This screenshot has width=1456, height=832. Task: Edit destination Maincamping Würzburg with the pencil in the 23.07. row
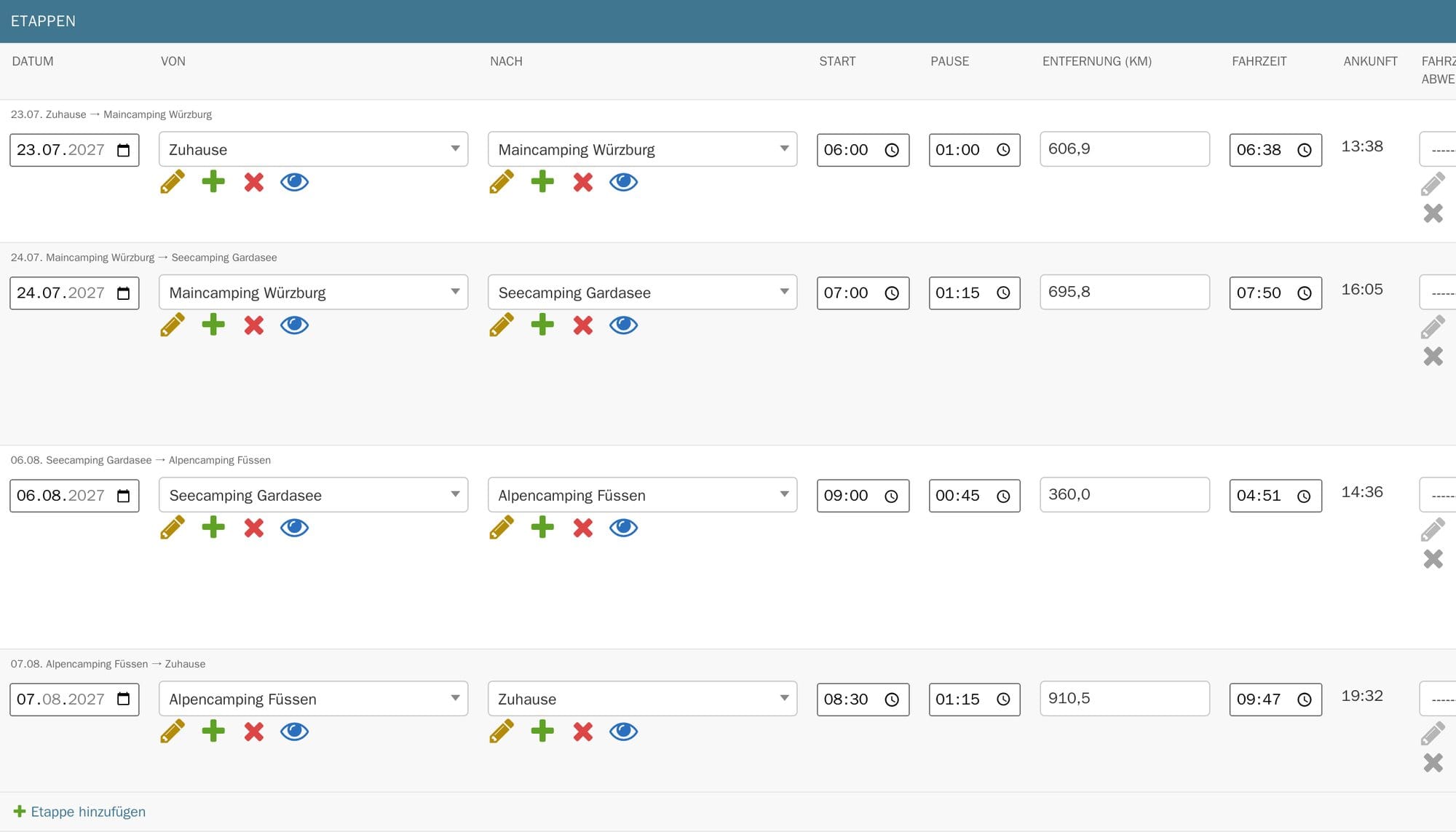point(502,182)
